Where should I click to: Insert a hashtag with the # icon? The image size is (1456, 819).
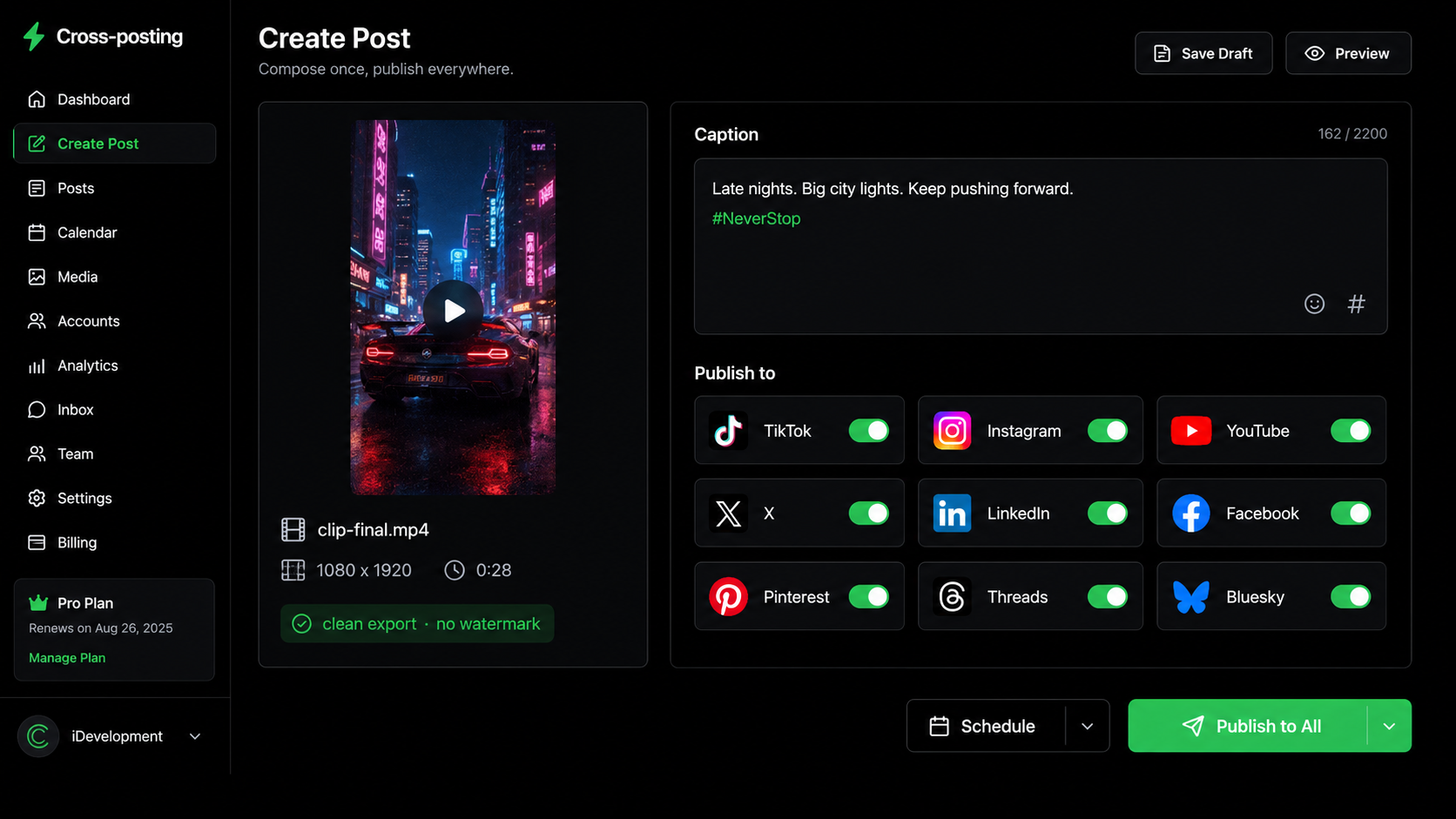coord(1356,304)
